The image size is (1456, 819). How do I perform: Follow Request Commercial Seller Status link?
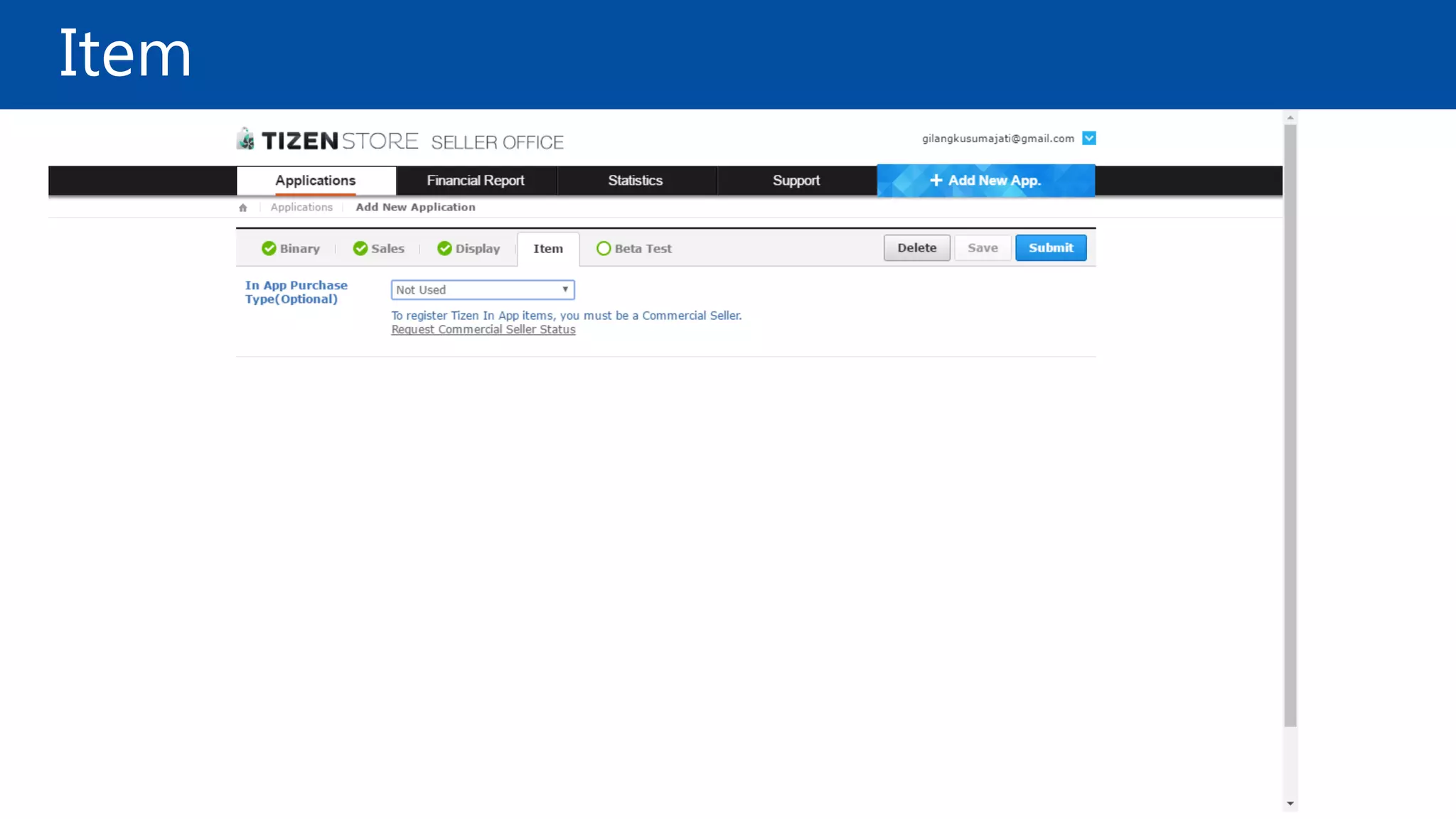(x=483, y=330)
